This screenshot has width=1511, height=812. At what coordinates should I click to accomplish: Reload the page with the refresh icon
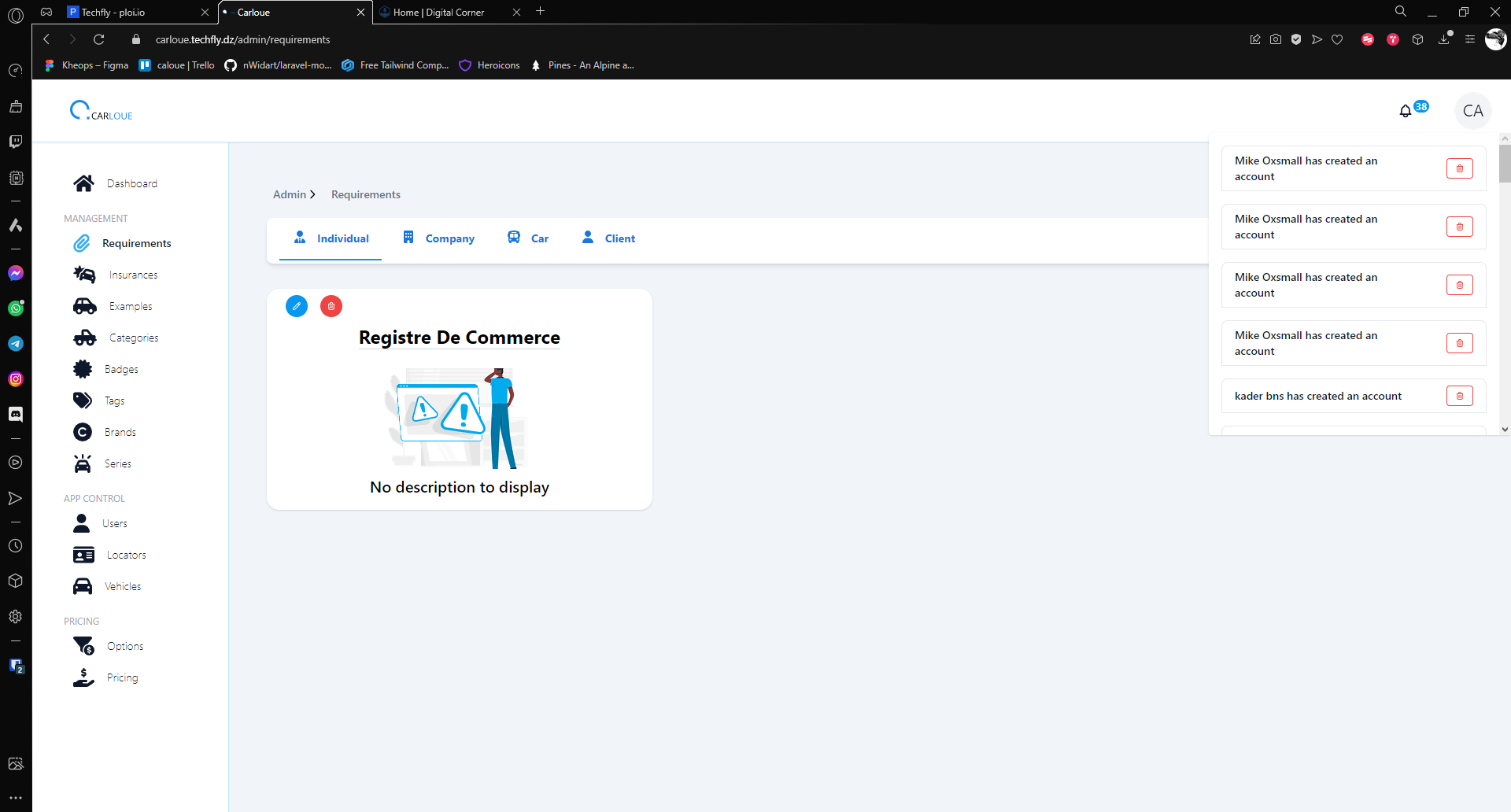[99, 39]
